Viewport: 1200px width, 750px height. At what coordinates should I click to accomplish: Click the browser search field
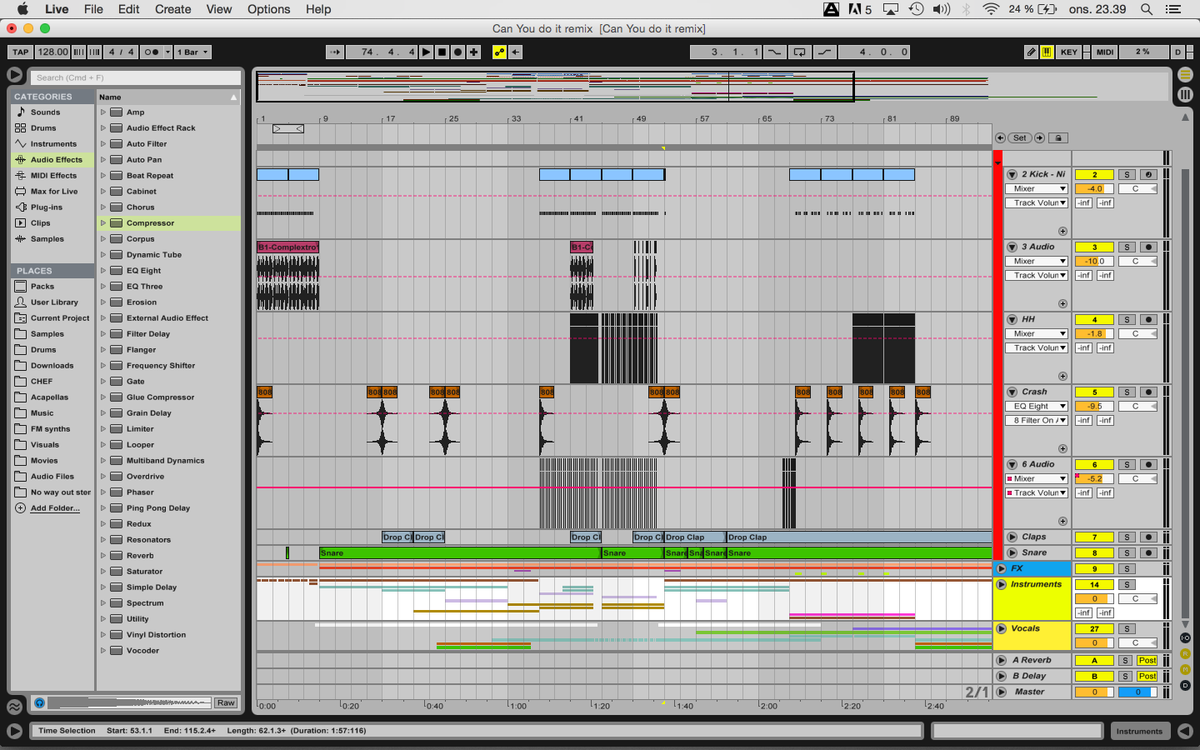point(136,77)
